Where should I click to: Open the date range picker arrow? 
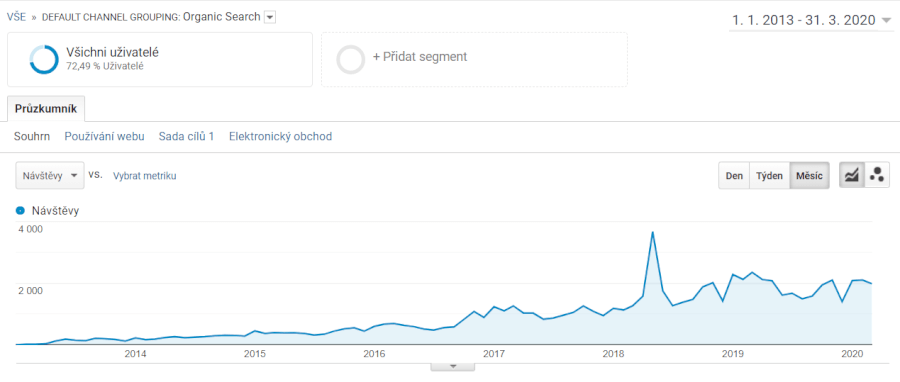point(886,21)
